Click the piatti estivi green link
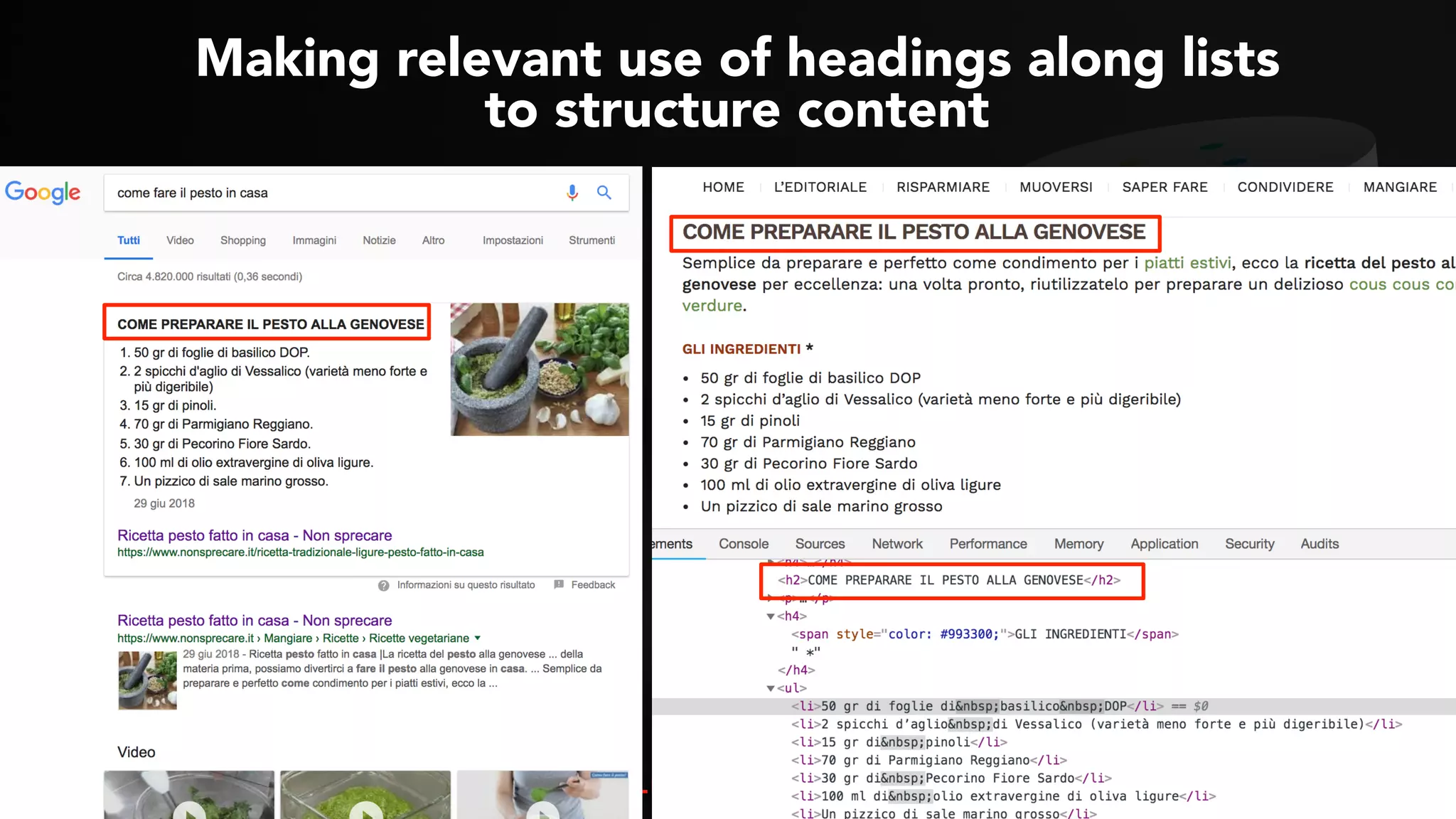 (x=1187, y=263)
